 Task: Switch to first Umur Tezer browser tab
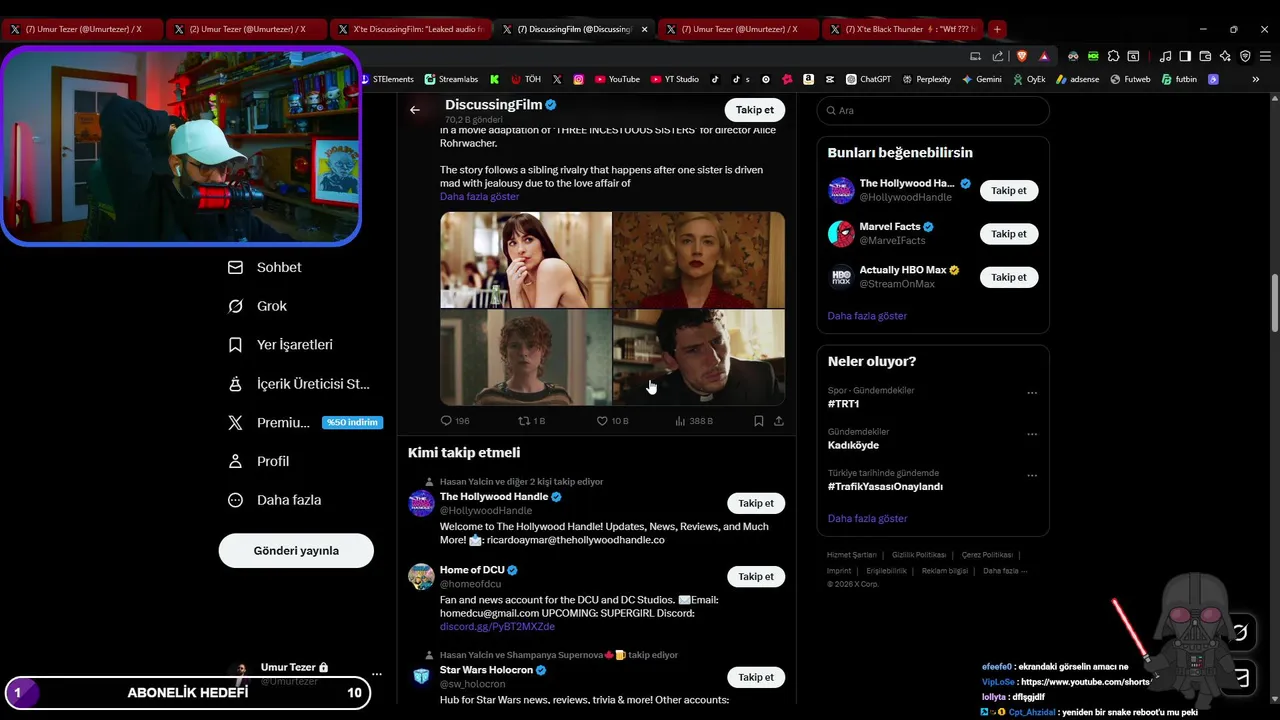[x=82, y=29]
